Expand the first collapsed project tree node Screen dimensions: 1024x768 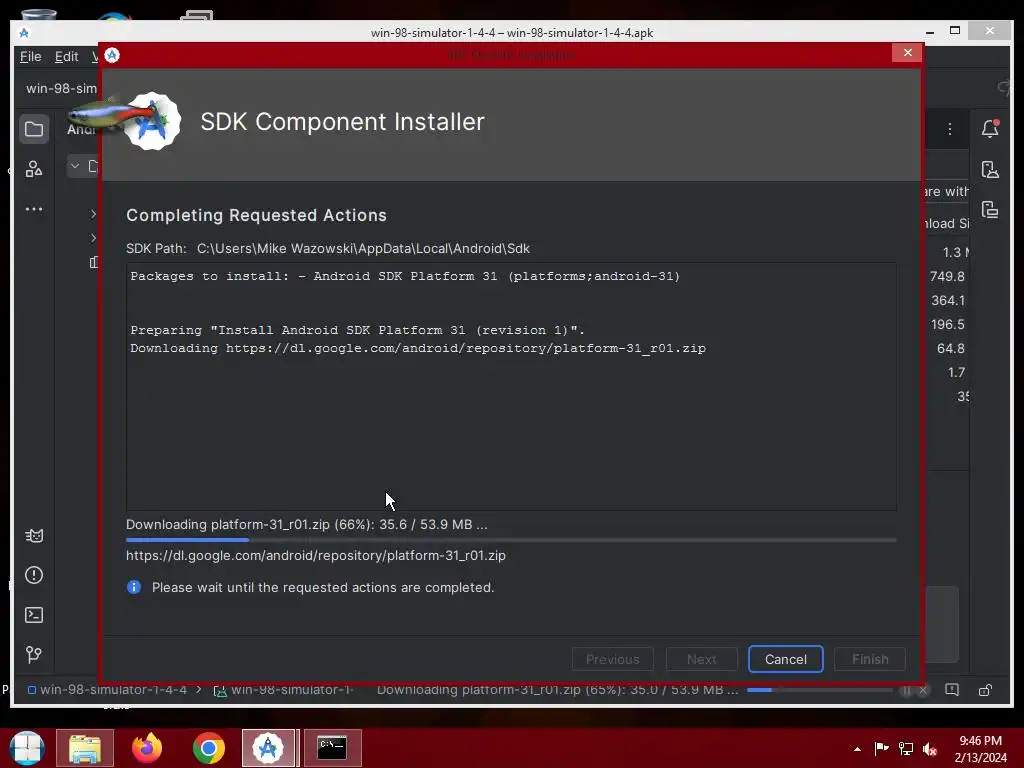93,214
